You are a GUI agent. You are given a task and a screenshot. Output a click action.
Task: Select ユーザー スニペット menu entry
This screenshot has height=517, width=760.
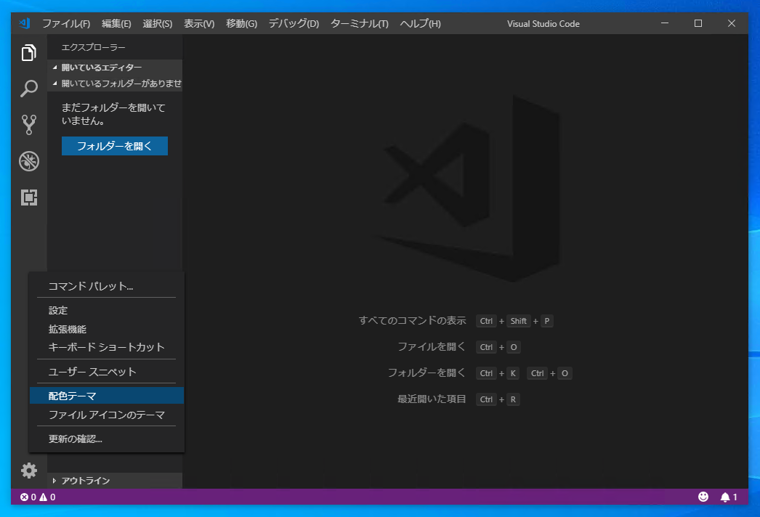[107, 372]
